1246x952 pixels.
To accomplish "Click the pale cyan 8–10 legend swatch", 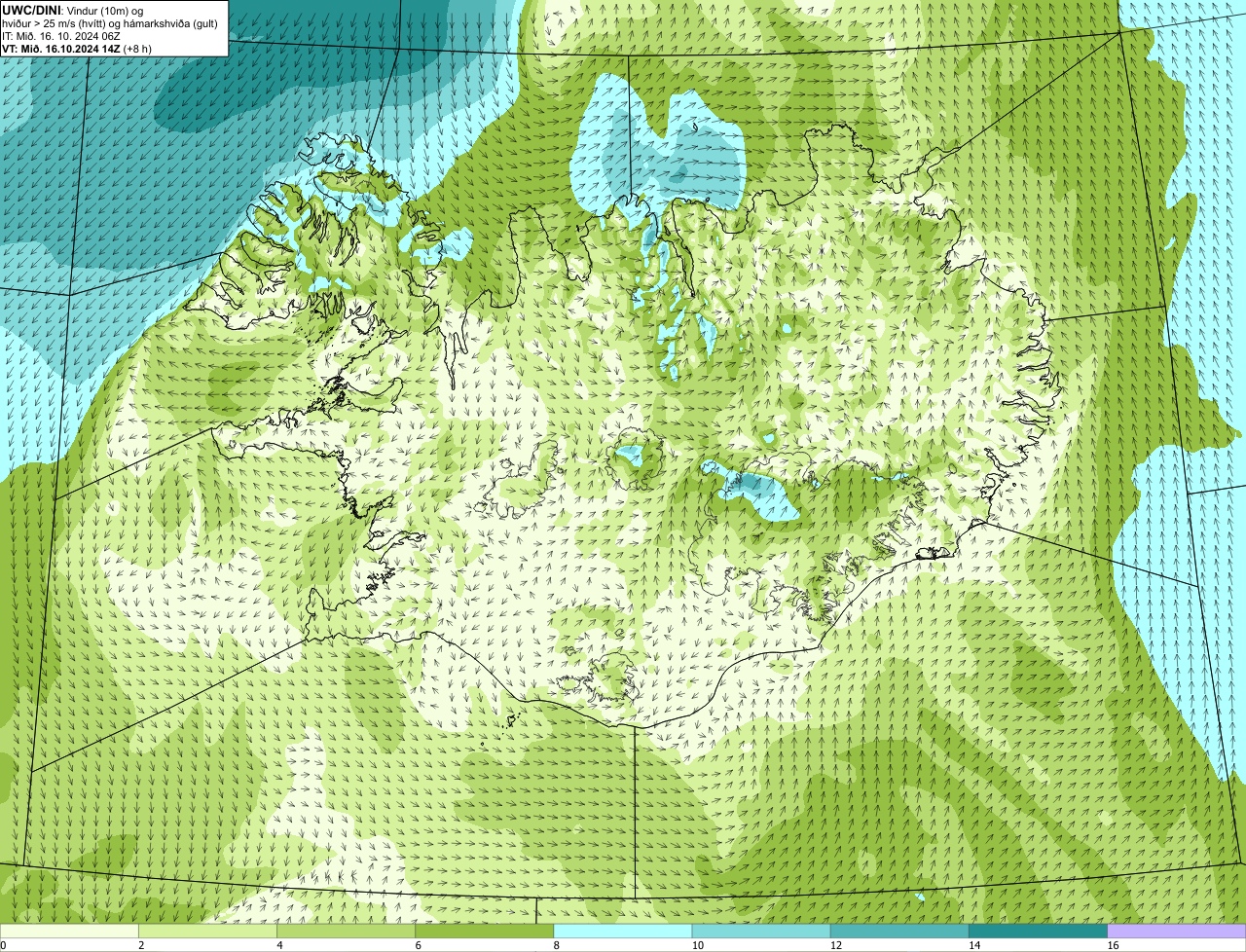I will pos(623,931).
